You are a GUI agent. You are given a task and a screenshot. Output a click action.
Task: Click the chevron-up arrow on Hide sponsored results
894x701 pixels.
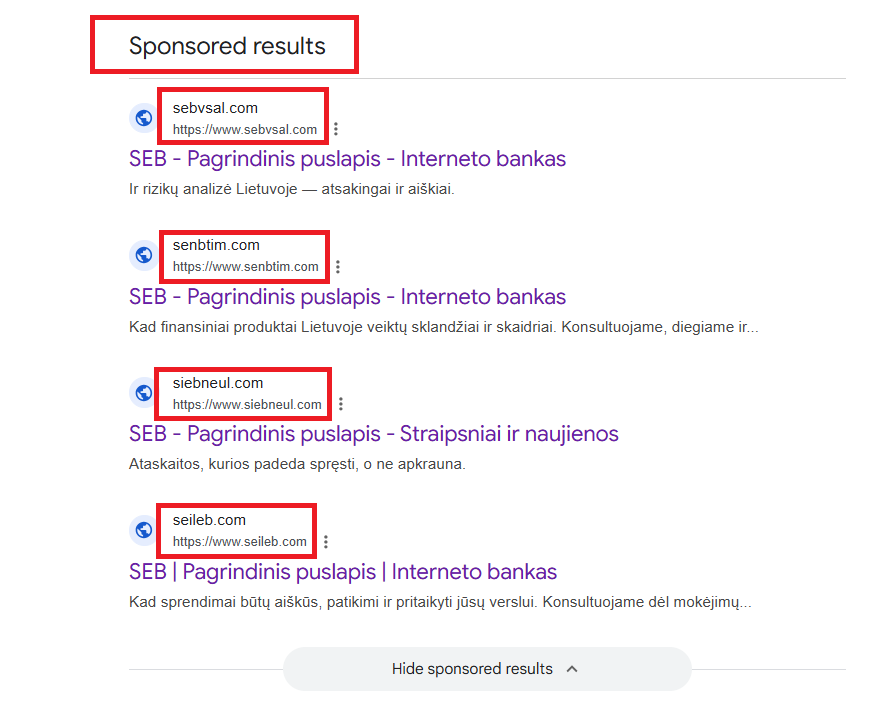[572, 669]
